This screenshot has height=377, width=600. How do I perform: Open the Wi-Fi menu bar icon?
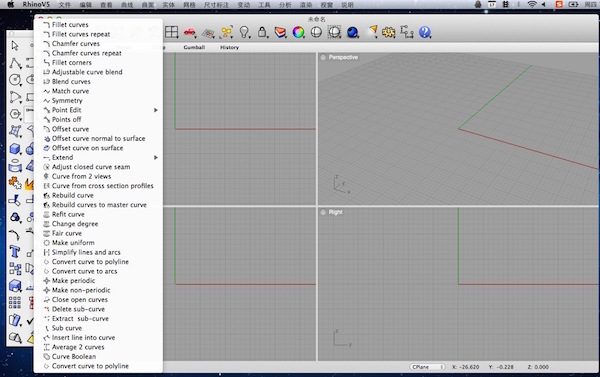(532, 5)
